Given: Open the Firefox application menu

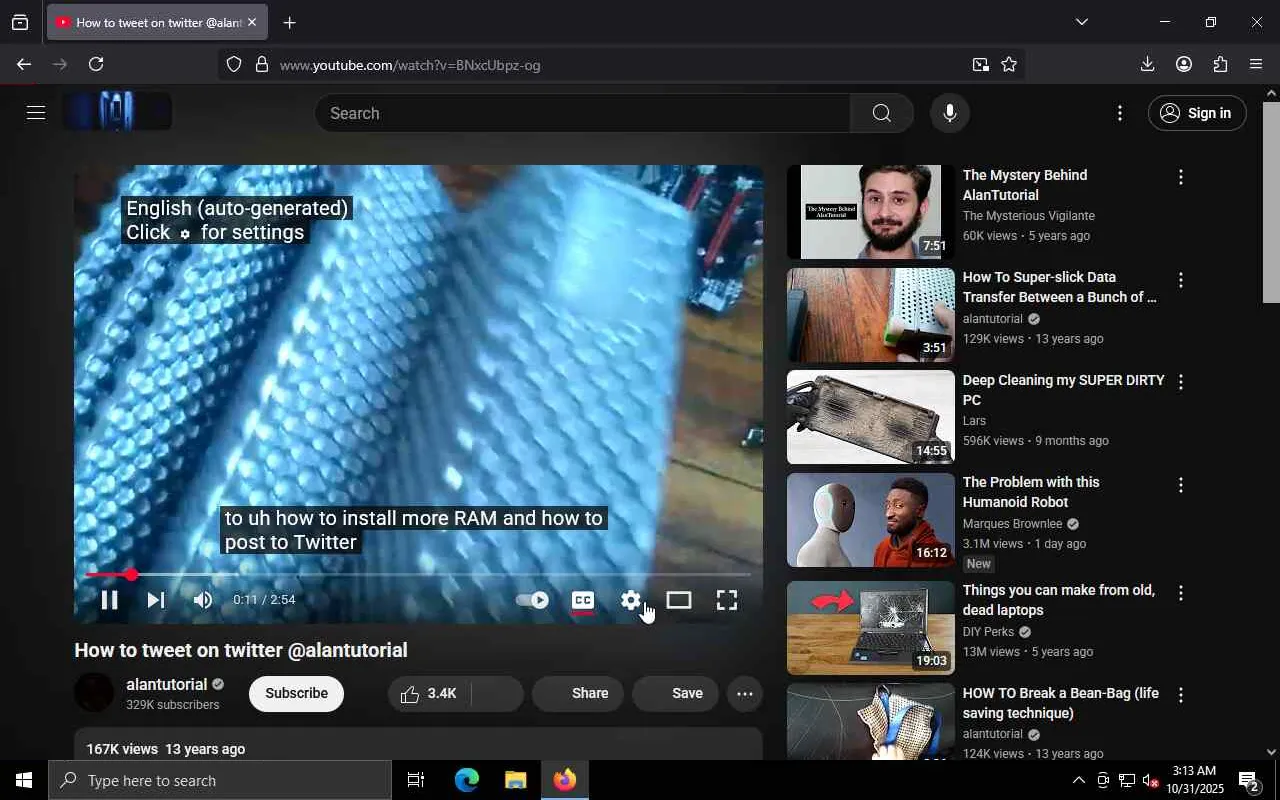Looking at the screenshot, I should click(x=1256, y=64).
